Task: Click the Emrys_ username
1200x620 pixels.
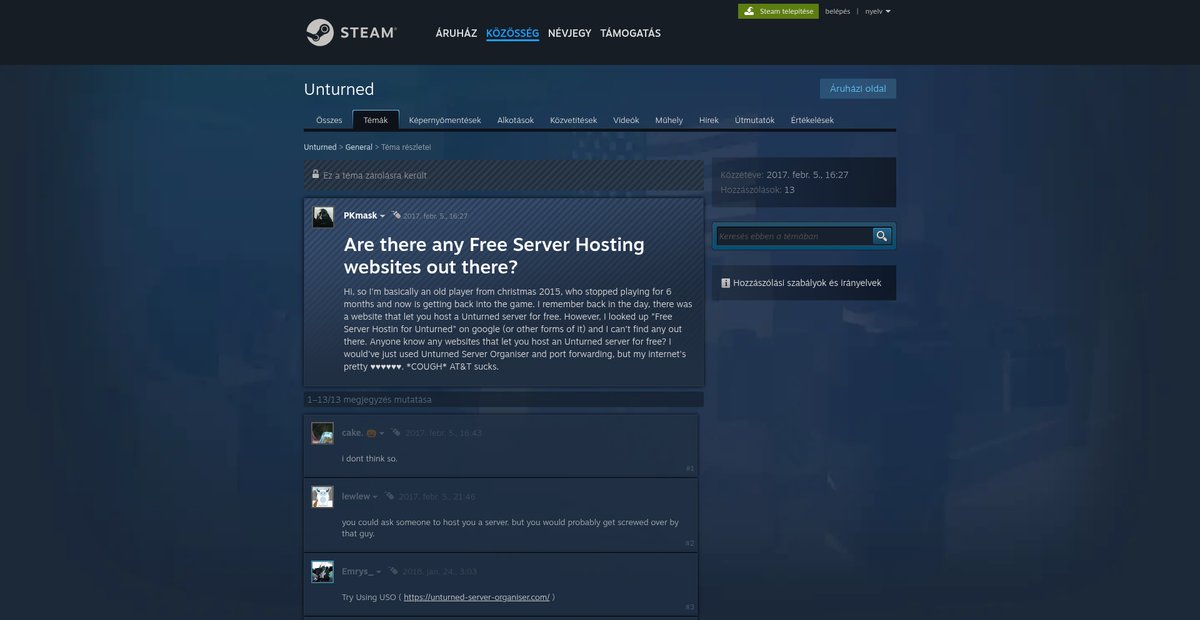Action: point(358,572)
